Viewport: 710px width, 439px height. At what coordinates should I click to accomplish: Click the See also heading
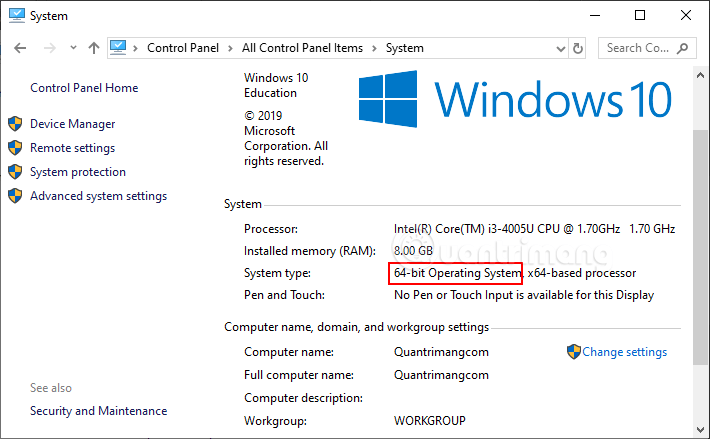(x=51, y=388)
